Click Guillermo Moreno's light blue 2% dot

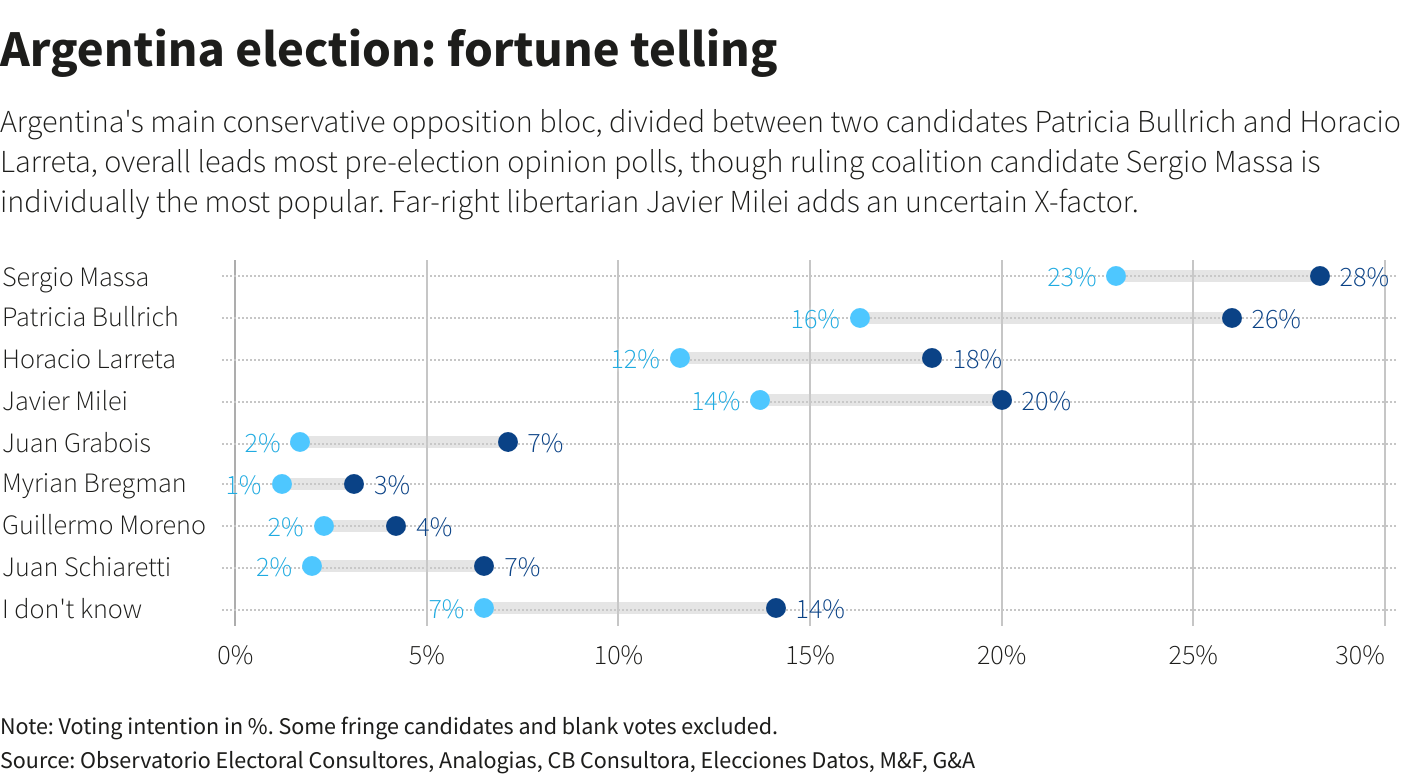click(x=324, y=526)
